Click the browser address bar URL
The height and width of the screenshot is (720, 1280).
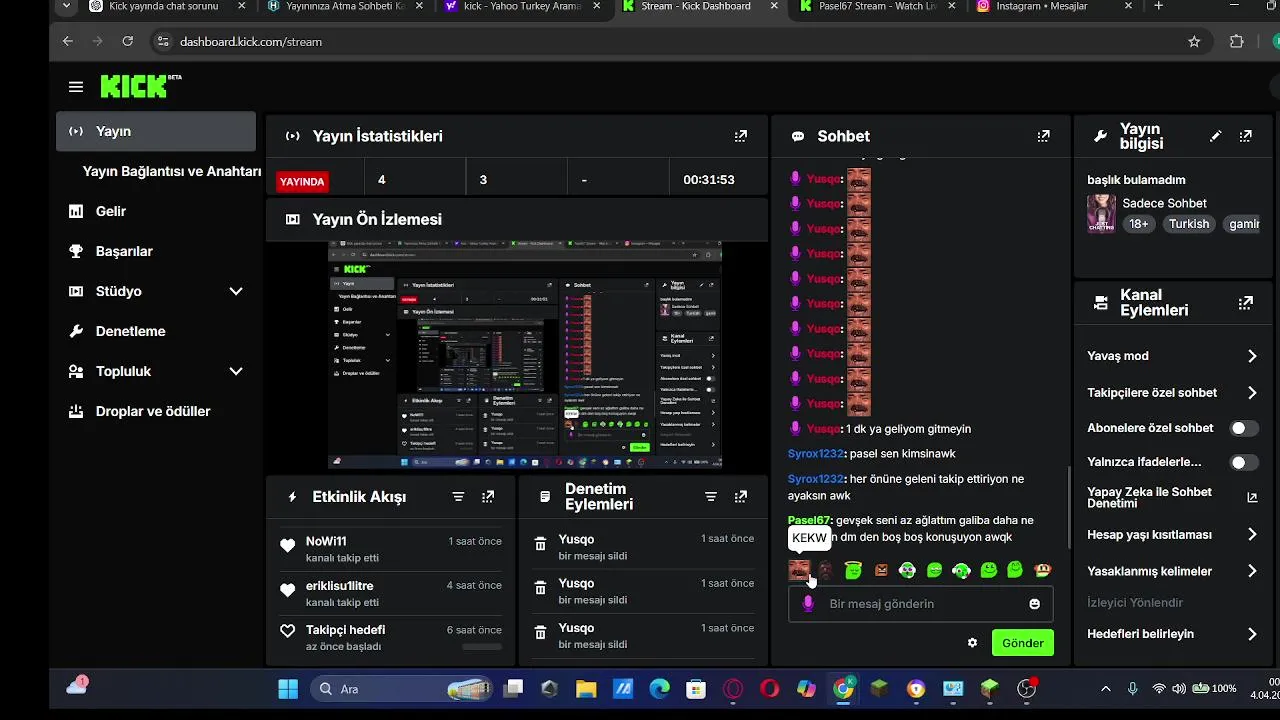pos(251,42)
